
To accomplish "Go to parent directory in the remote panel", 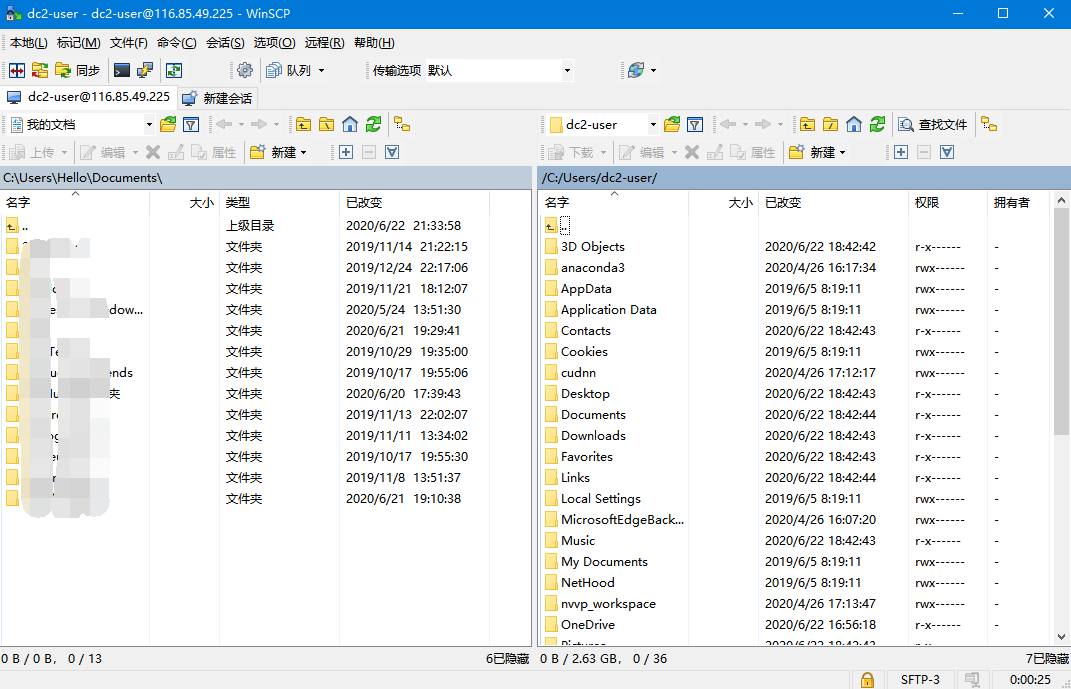I will pyautogui.click(x=807, y=124).
